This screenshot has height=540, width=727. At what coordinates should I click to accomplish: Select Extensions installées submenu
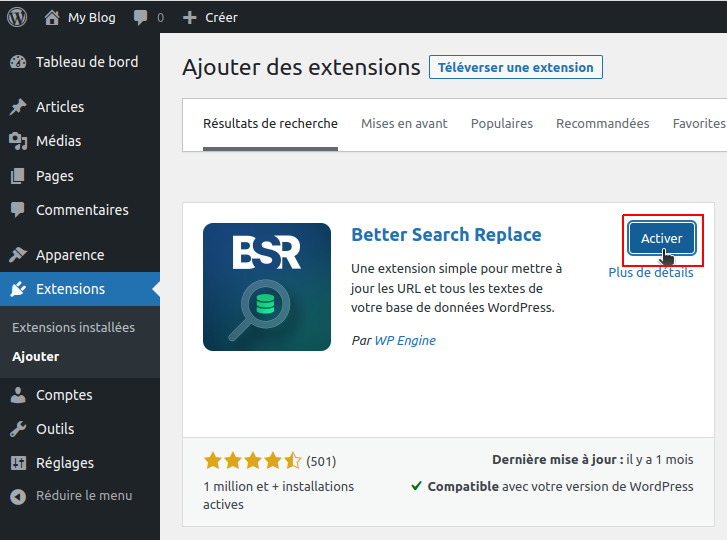[x=73, y=327]
